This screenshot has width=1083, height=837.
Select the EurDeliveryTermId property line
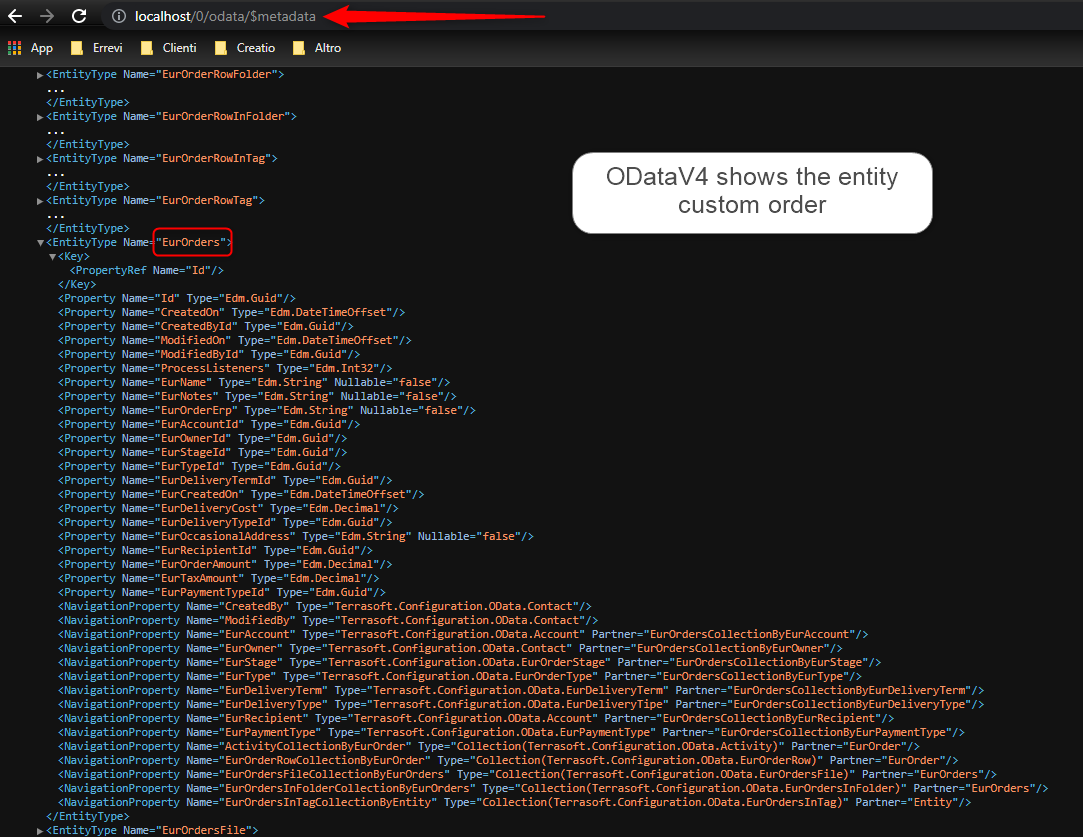pos(225,480)
